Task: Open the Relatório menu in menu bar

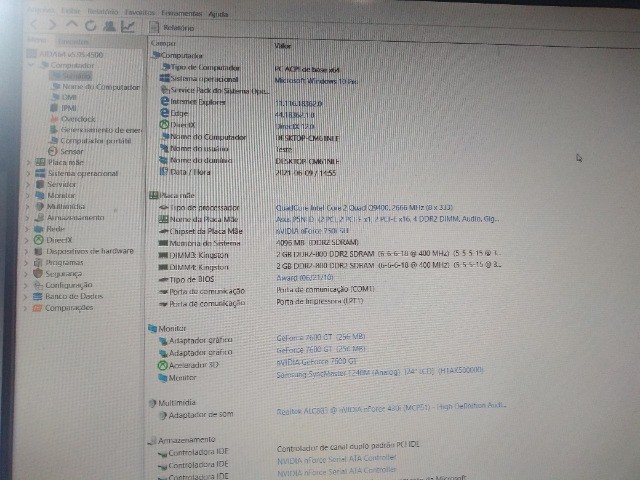Action: 103,12
